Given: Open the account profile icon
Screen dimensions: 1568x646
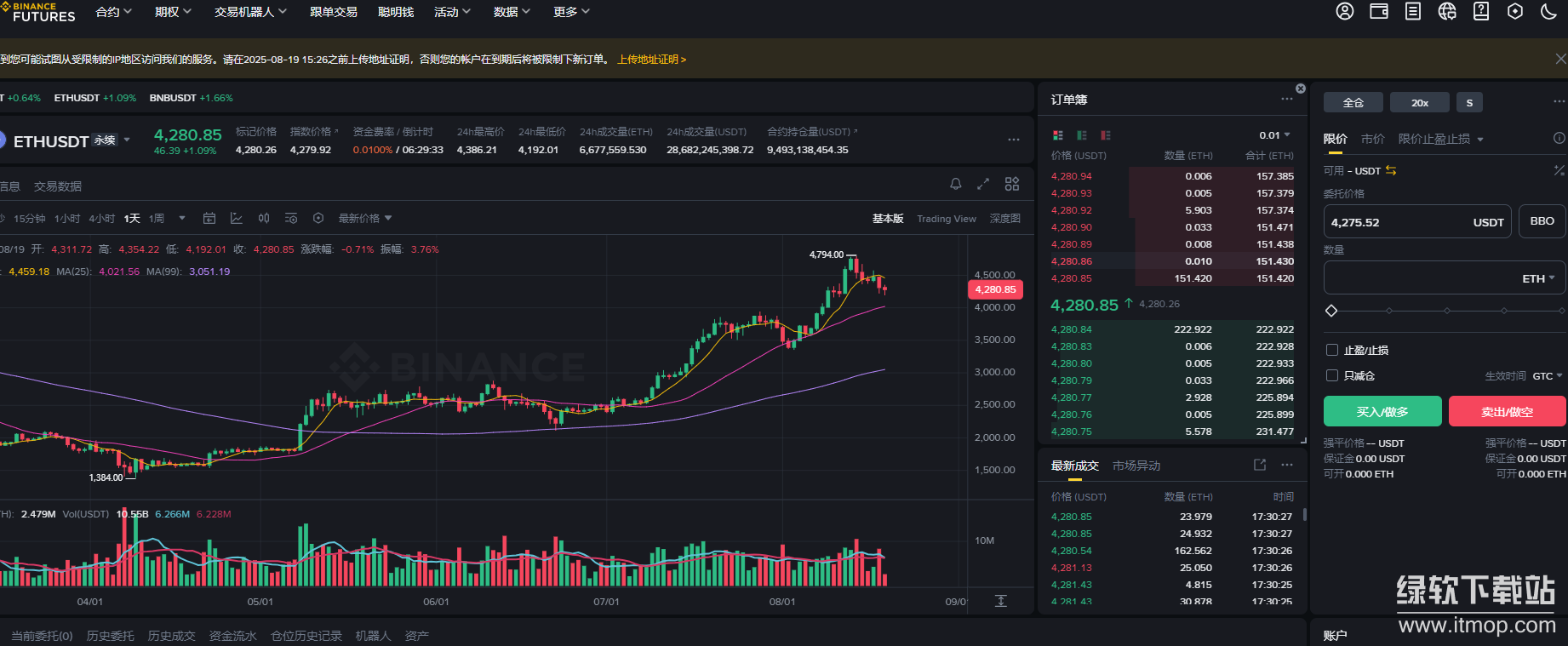Looking at the screenshot, I should coord(1345,11).
